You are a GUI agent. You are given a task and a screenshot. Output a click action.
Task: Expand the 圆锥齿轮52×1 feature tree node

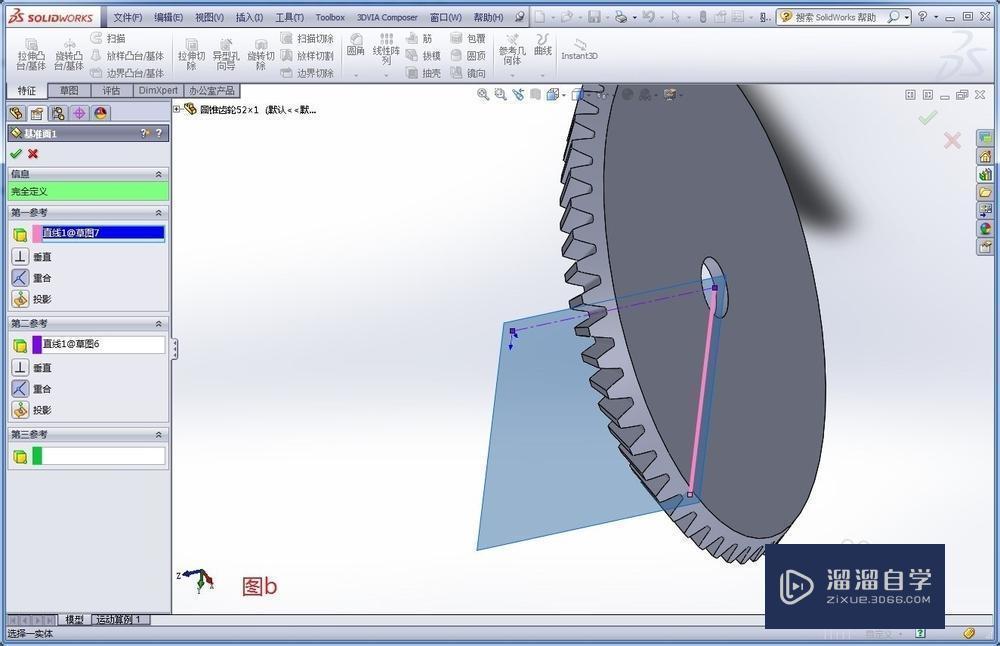[x=177, y=109]
